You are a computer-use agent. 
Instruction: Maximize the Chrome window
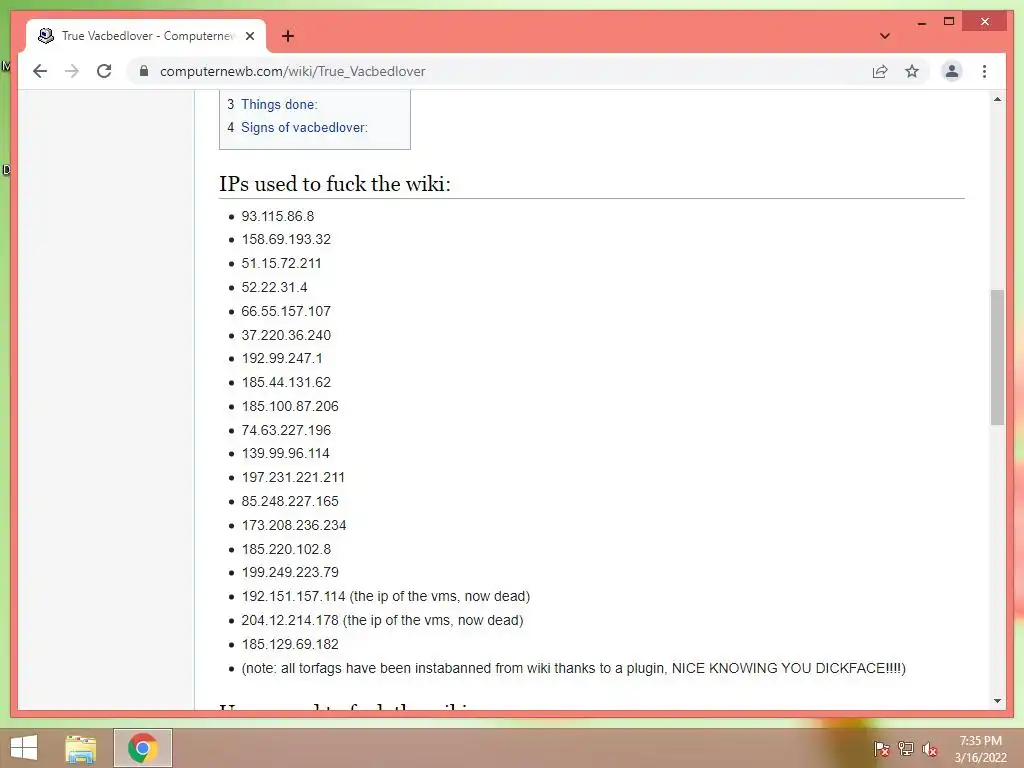pos(949,22)
